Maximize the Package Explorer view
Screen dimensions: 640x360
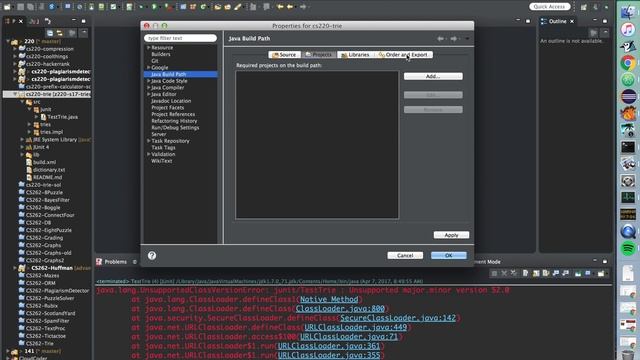pyautogui.click(x=84, y=21)
